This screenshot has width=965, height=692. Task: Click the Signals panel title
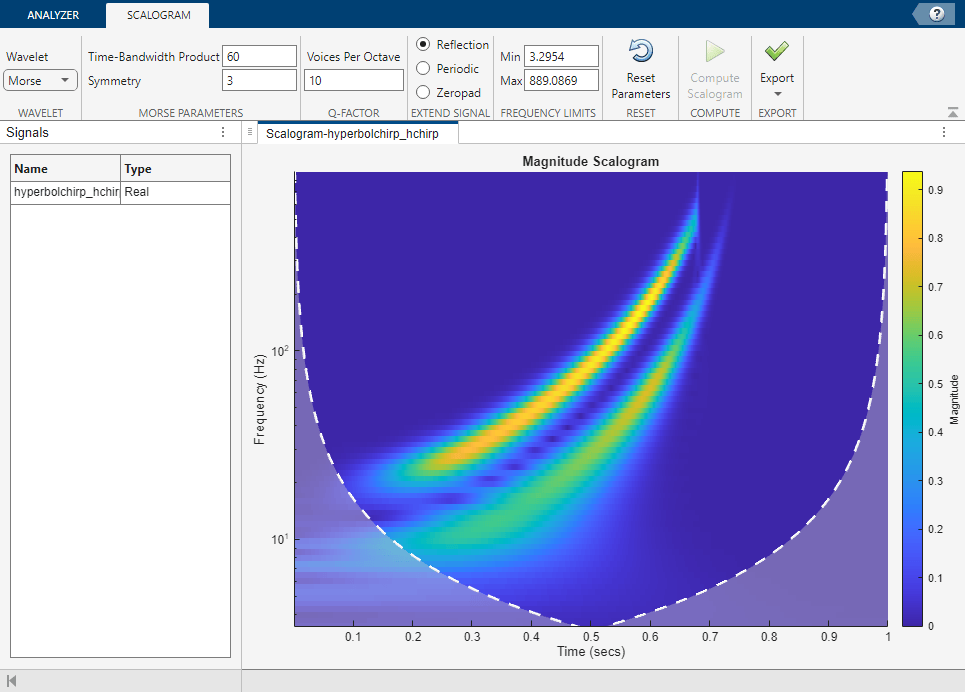click(27, 132)
